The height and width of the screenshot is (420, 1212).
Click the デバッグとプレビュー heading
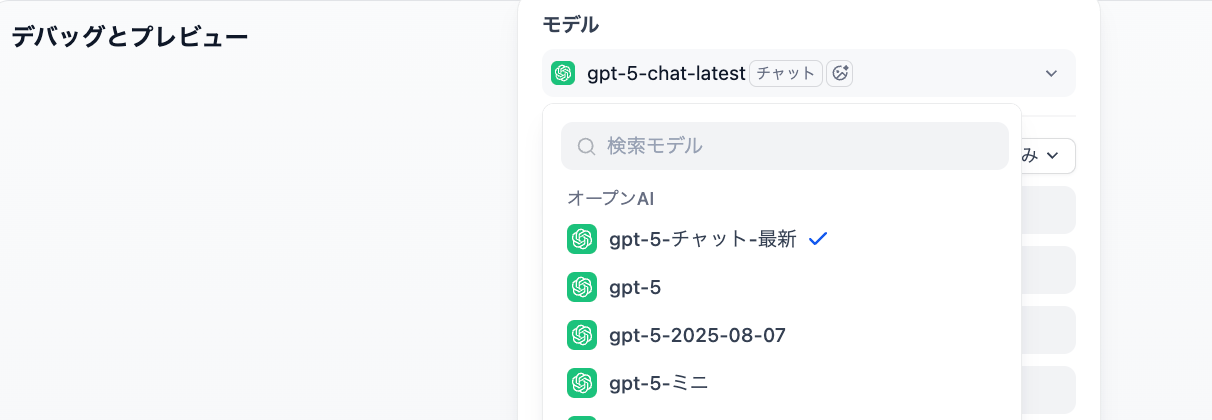[130, 37]
